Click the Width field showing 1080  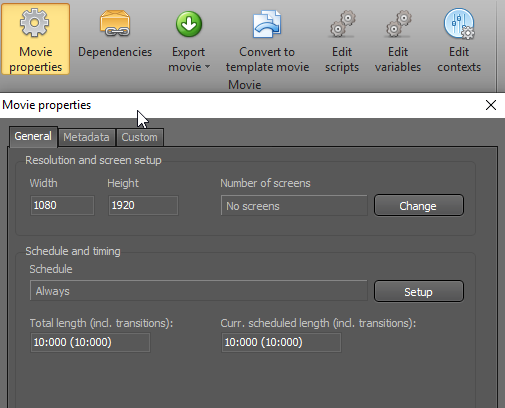pos(62,205)
